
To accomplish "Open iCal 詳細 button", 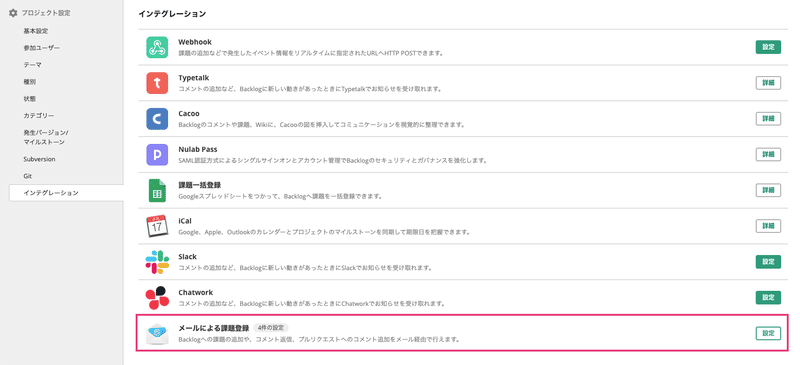I will tap(768, 226).
